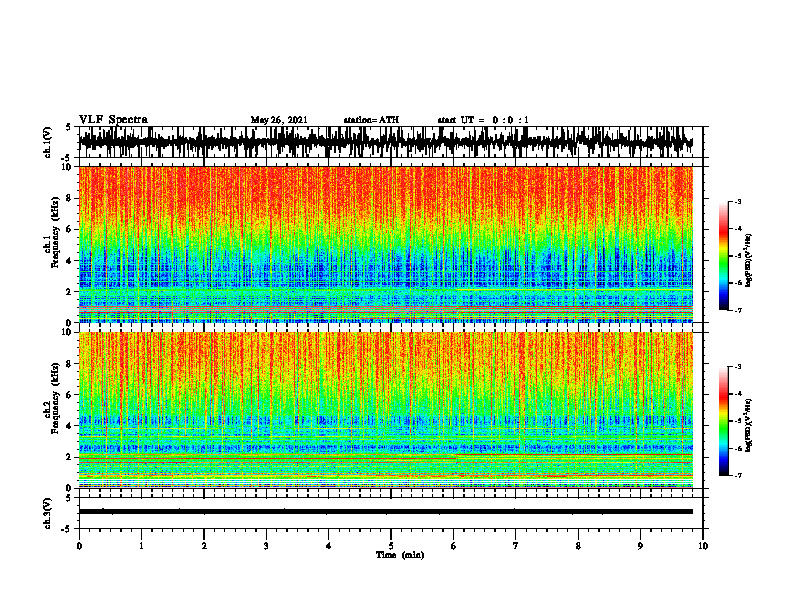
Task: Click tick label "9" on the Time axis
Action: pyautogui.click(x=640, y=546)
